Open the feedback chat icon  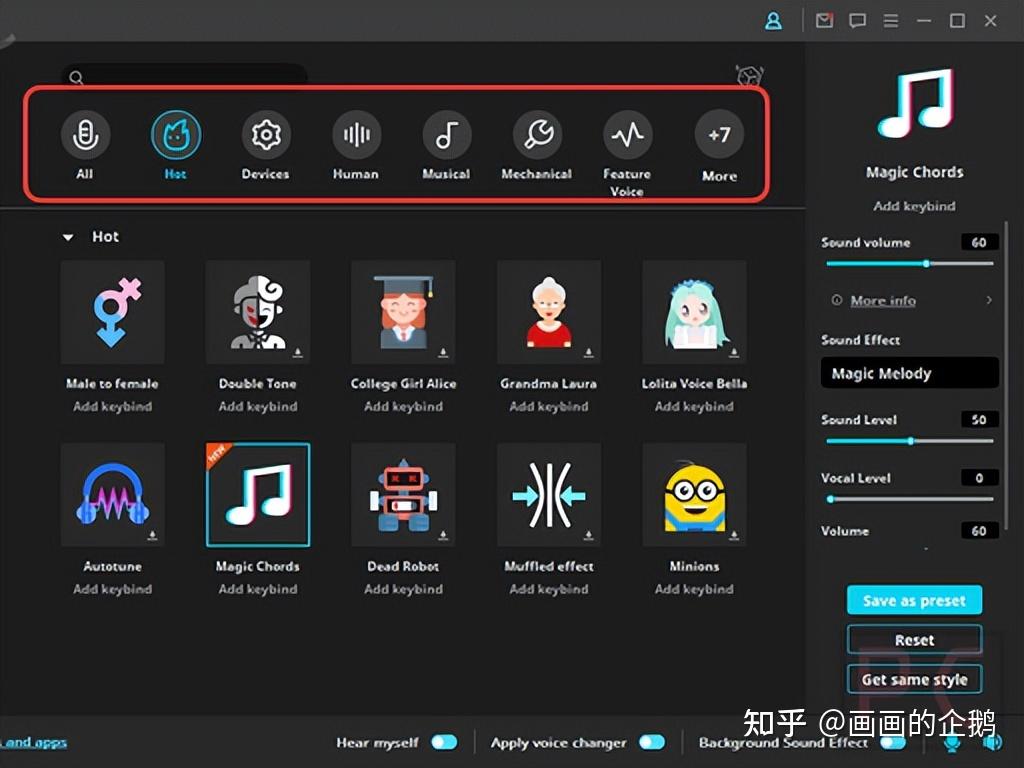coord(857,21)
